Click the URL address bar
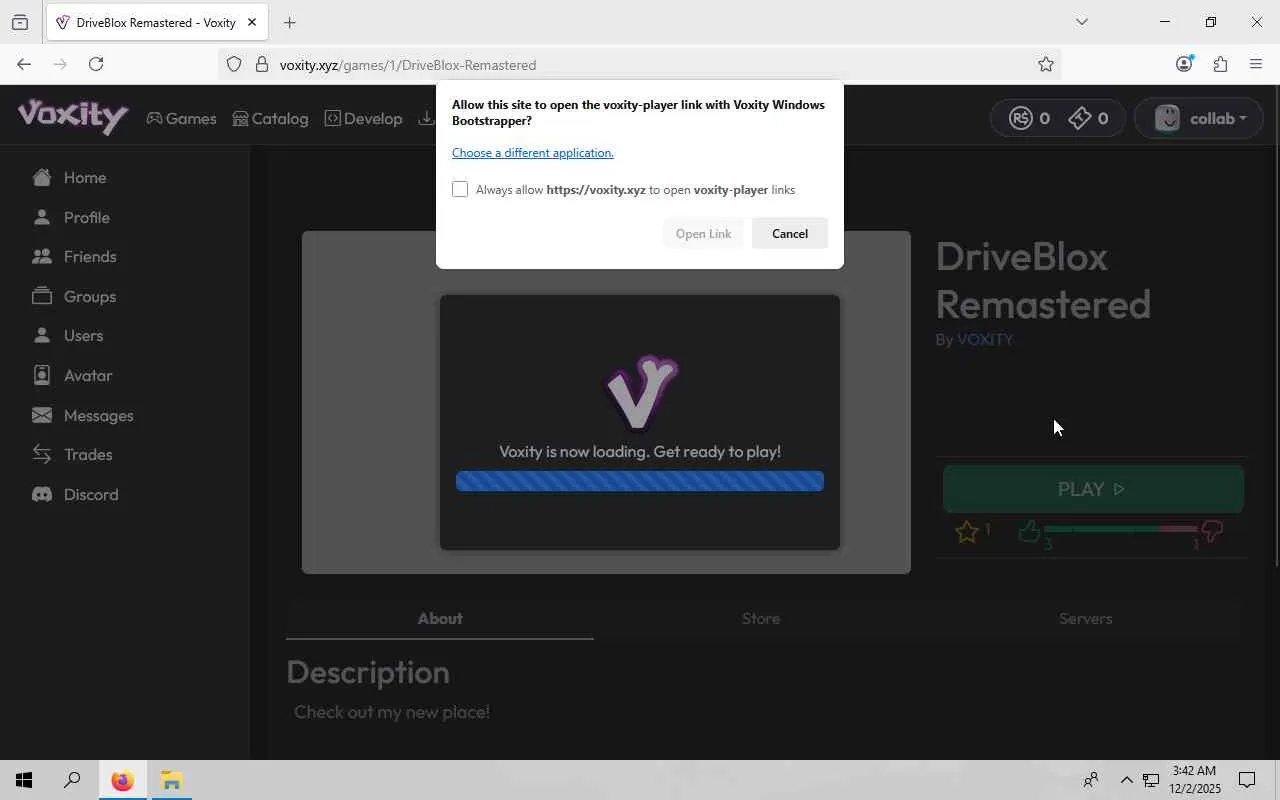 [640, 64]
